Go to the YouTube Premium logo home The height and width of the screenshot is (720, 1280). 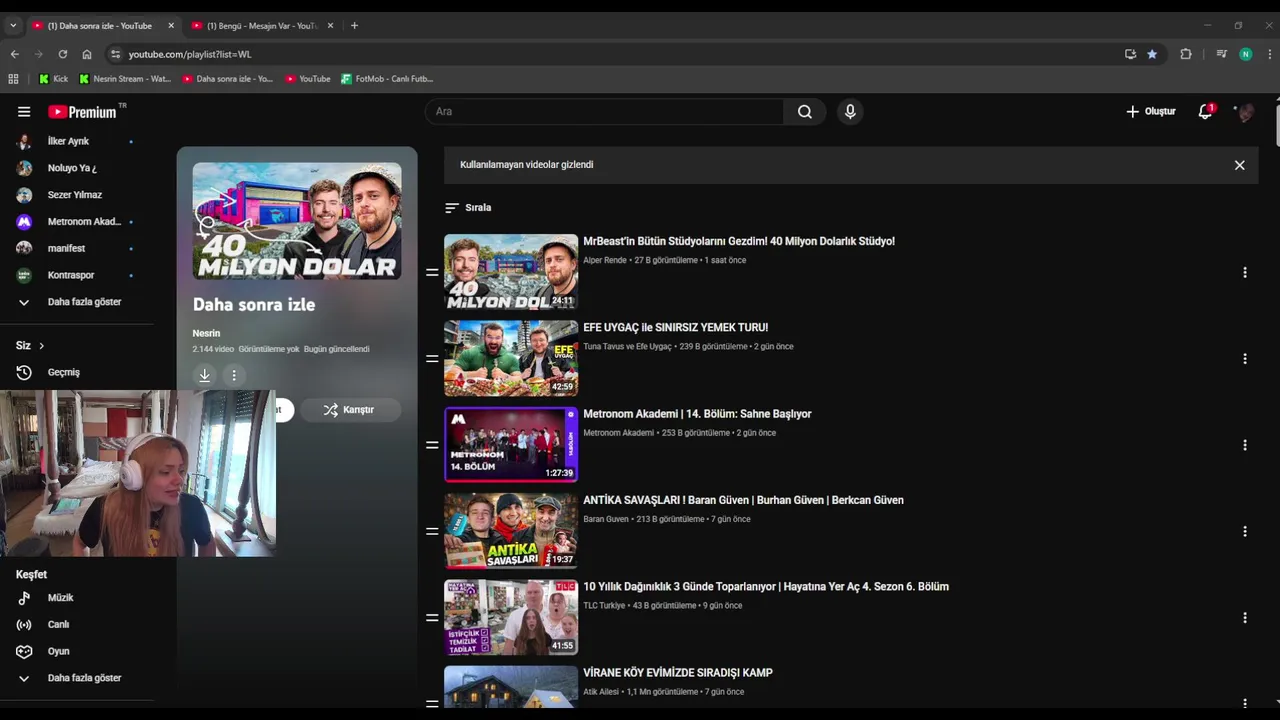coord(82,112)
